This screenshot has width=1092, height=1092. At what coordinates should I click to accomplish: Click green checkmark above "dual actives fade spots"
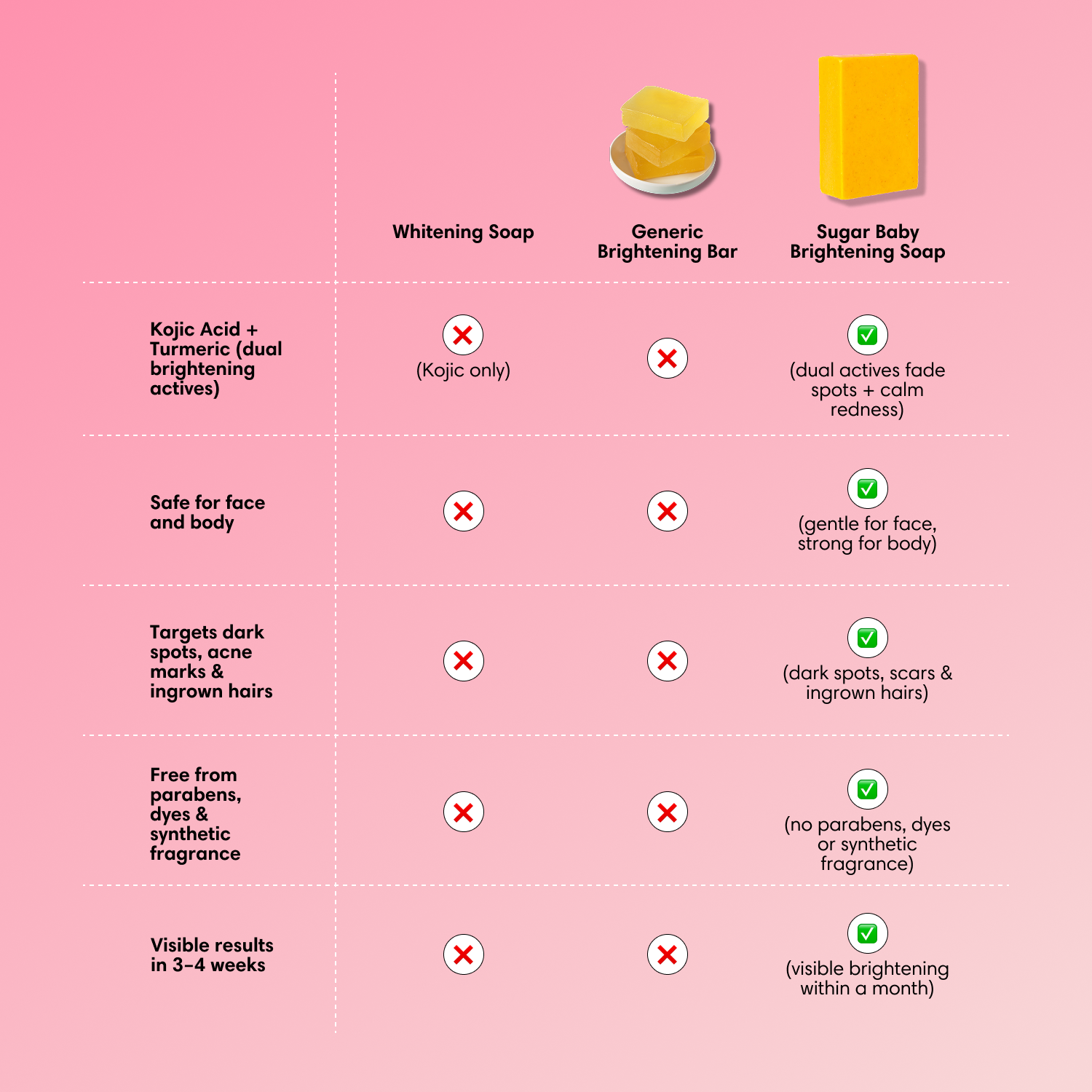pos(867,336)
